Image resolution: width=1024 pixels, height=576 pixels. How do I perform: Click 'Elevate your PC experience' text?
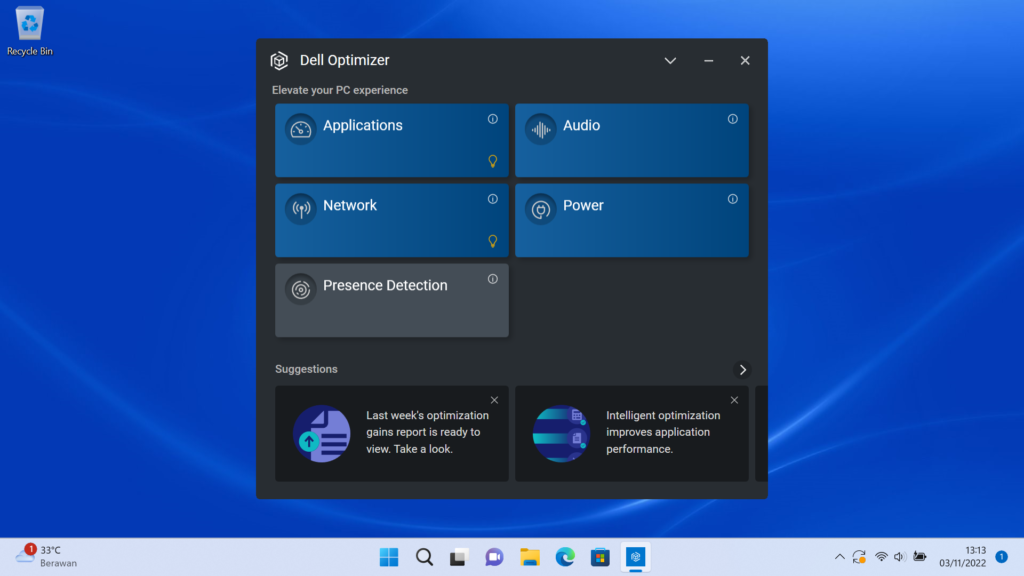tap(340, 90)
